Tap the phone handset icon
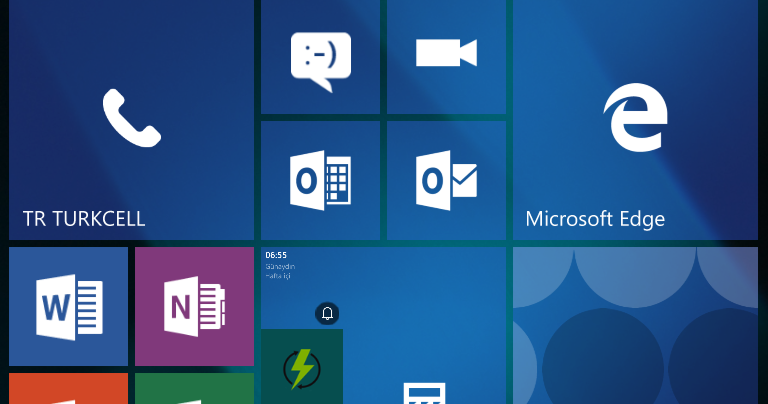This screenshot has height=404, width=768. (132, 118)
